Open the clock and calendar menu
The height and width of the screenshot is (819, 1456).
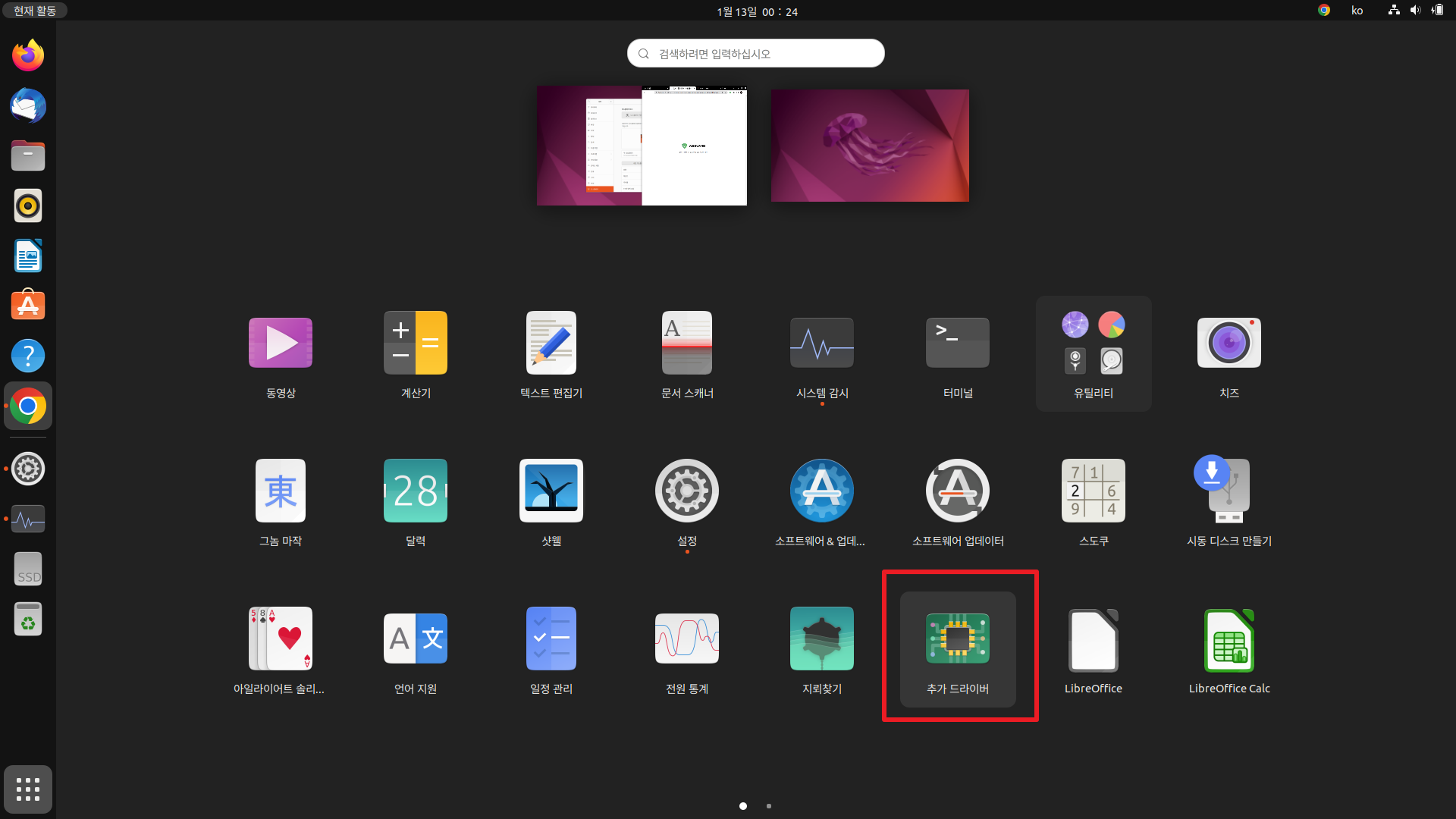(x=757, y=11)
